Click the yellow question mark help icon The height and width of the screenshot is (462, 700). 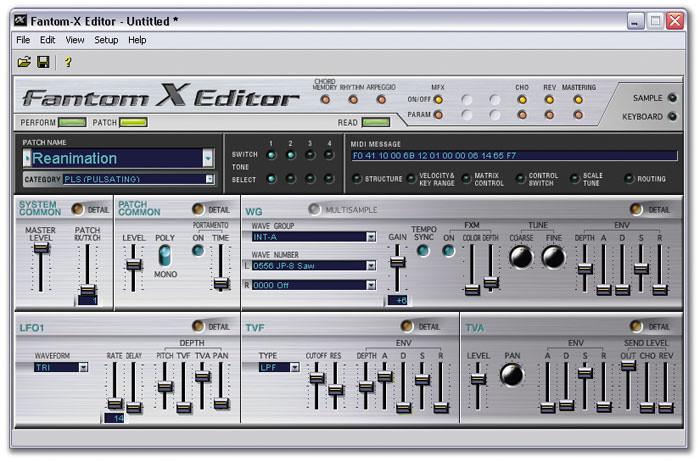click(68, 62)
